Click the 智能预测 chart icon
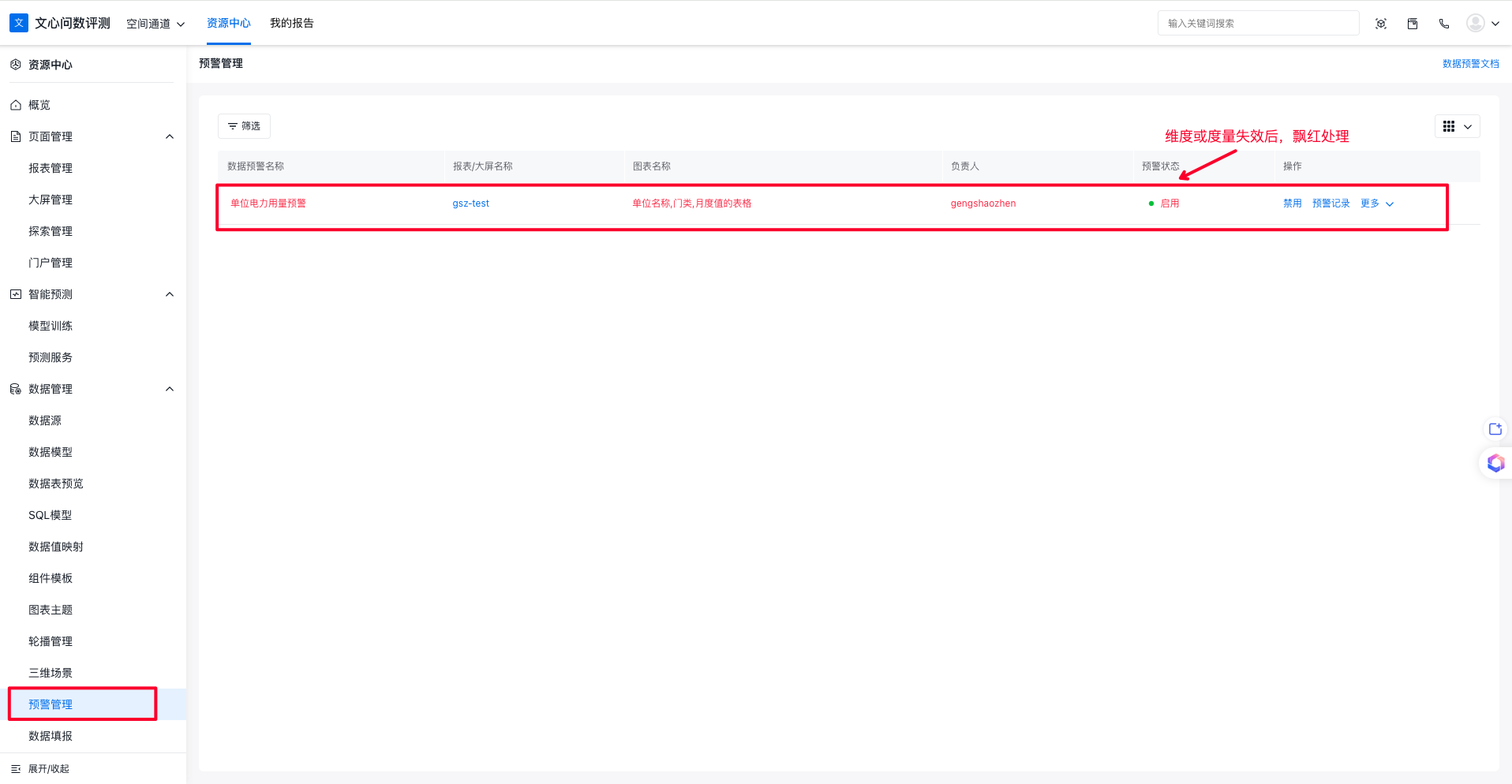1512x784 pixels. tap(16, 294)
